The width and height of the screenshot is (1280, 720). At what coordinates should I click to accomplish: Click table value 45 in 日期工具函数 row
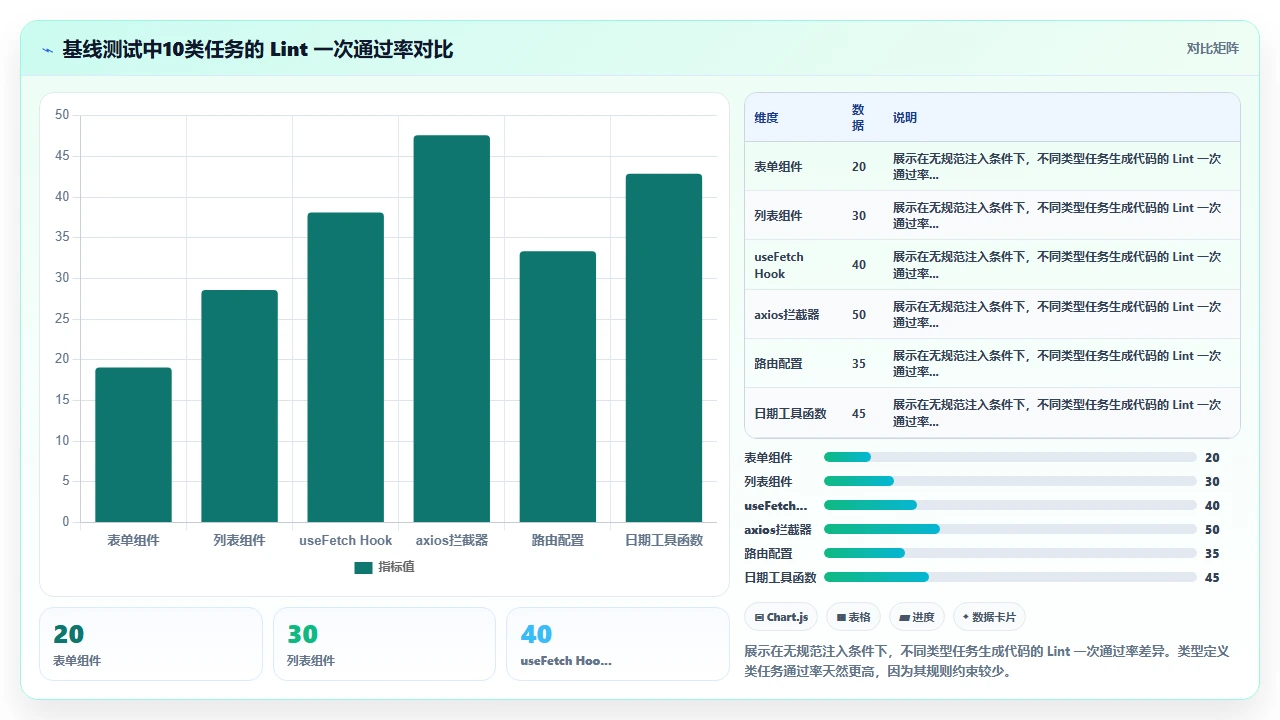(859, 413)
